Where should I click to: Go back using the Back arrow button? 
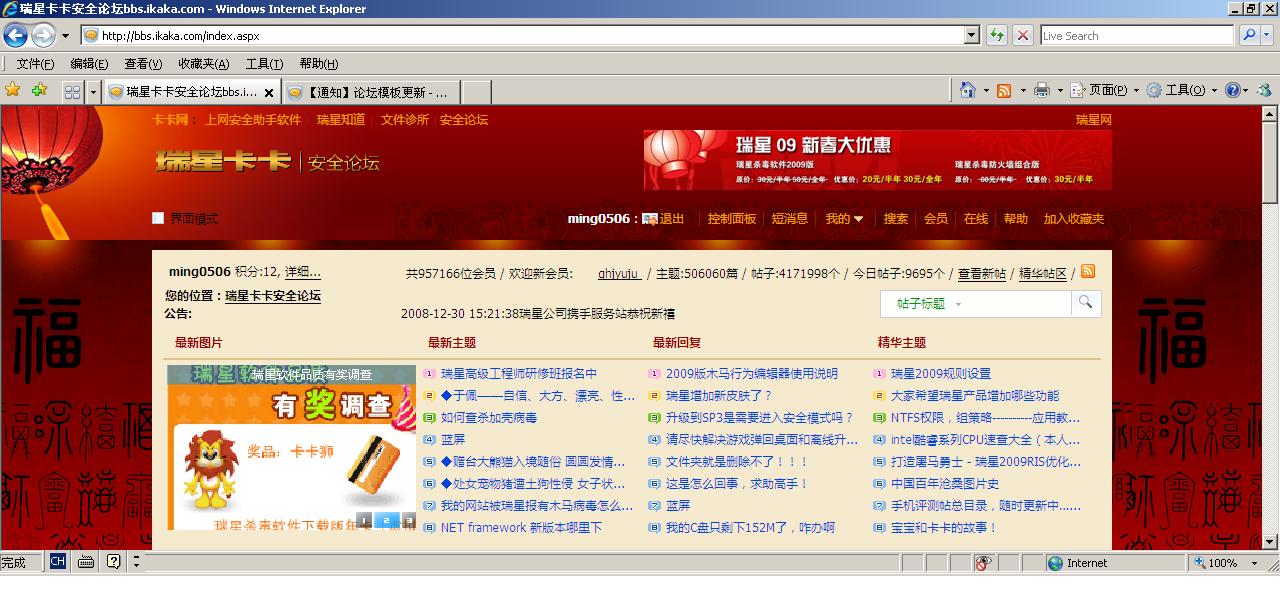[x=15, y=36]
